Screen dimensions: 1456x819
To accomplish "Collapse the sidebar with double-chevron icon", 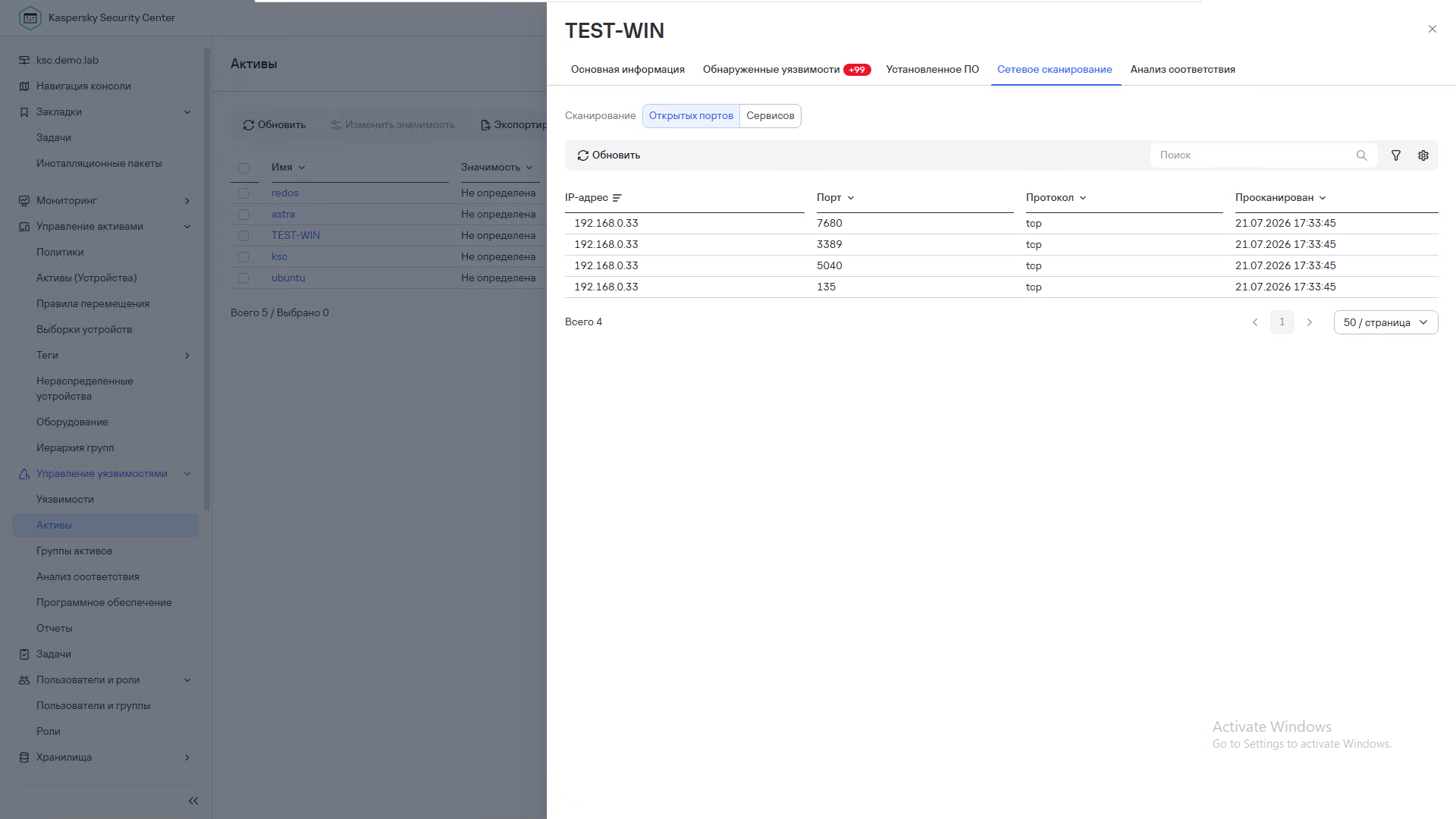I will pyautogui.click(x=193, y=801).
